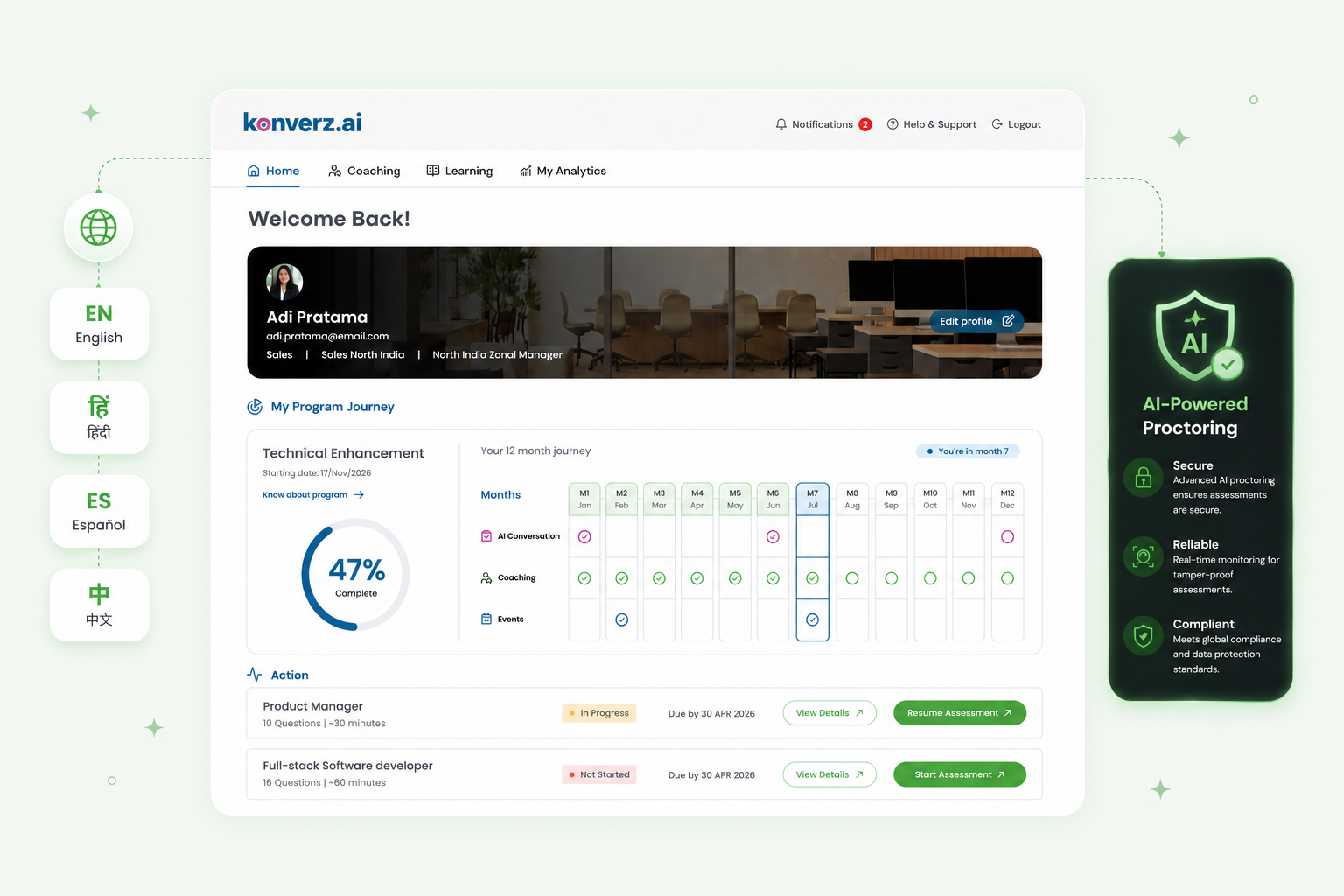Click the Secure lock icon
The width and height of the screenshot is (1344, 896).
[1143, 478]
